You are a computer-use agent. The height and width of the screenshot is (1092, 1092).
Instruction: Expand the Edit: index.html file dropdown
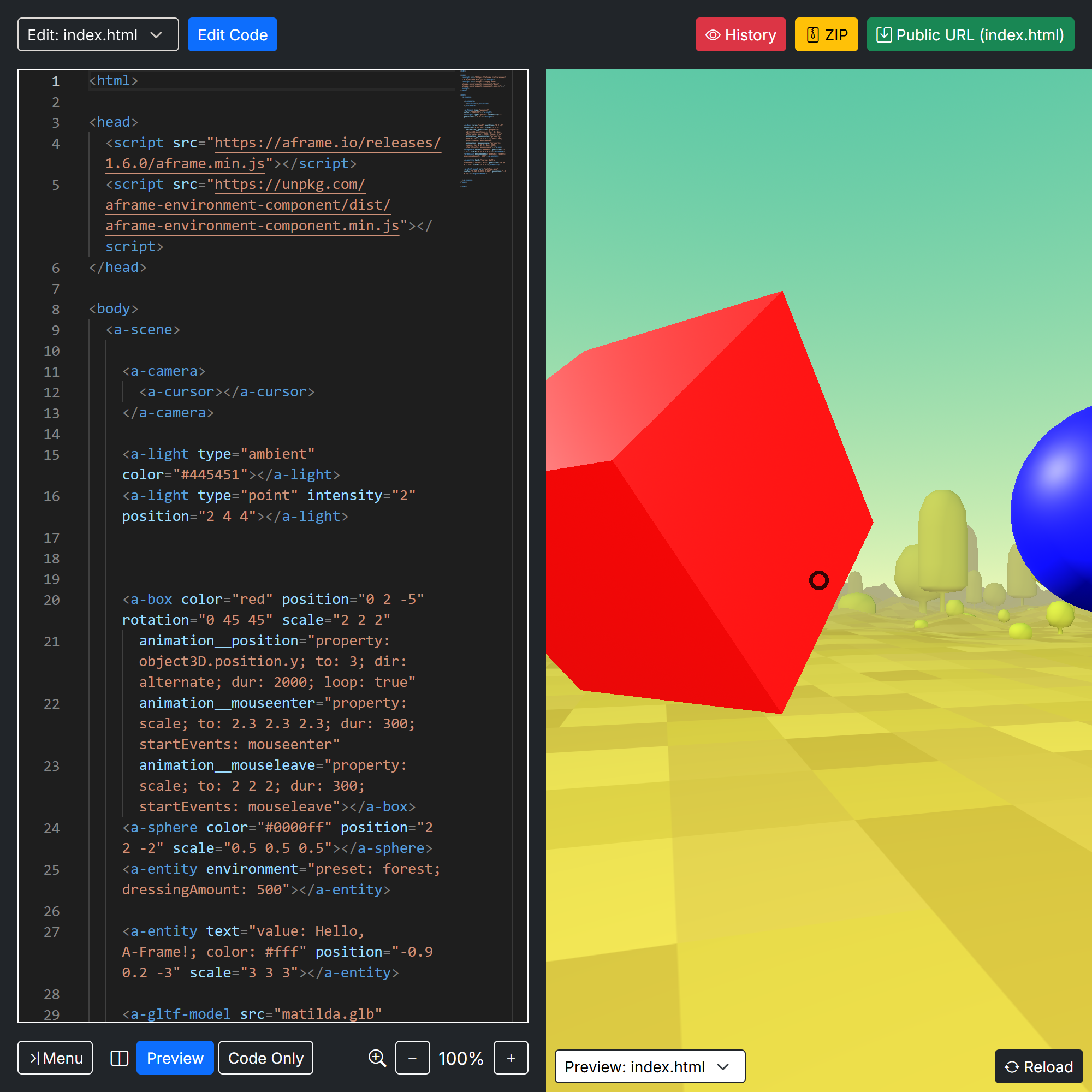click(98, 35)
